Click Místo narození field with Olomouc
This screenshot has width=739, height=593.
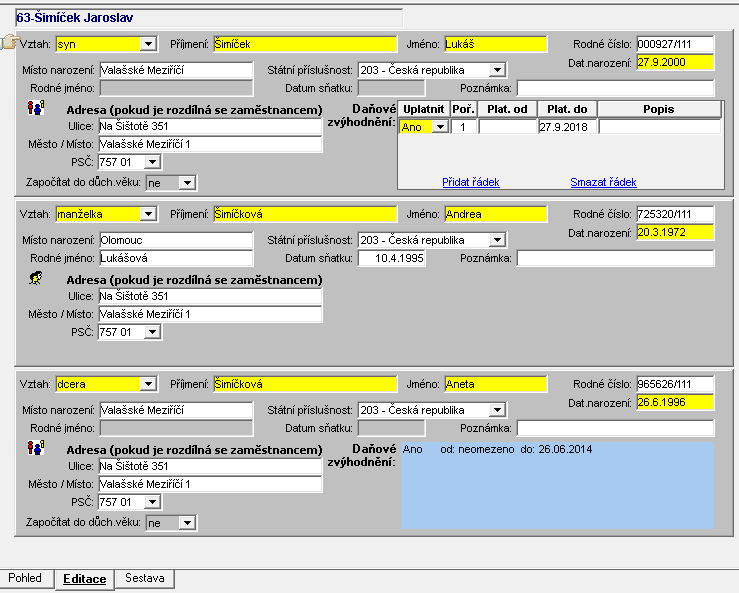point(176,240)
